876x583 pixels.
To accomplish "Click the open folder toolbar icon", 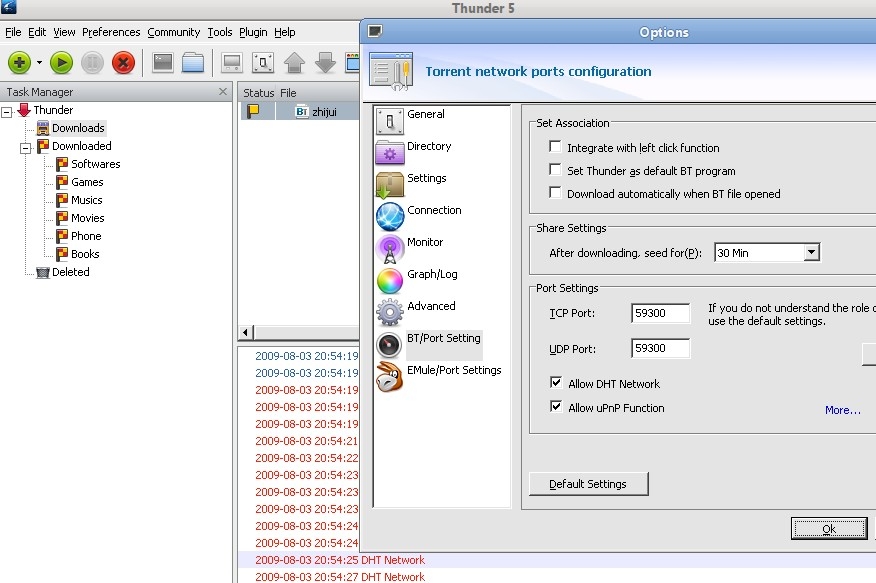I will [x=193, y=63].
